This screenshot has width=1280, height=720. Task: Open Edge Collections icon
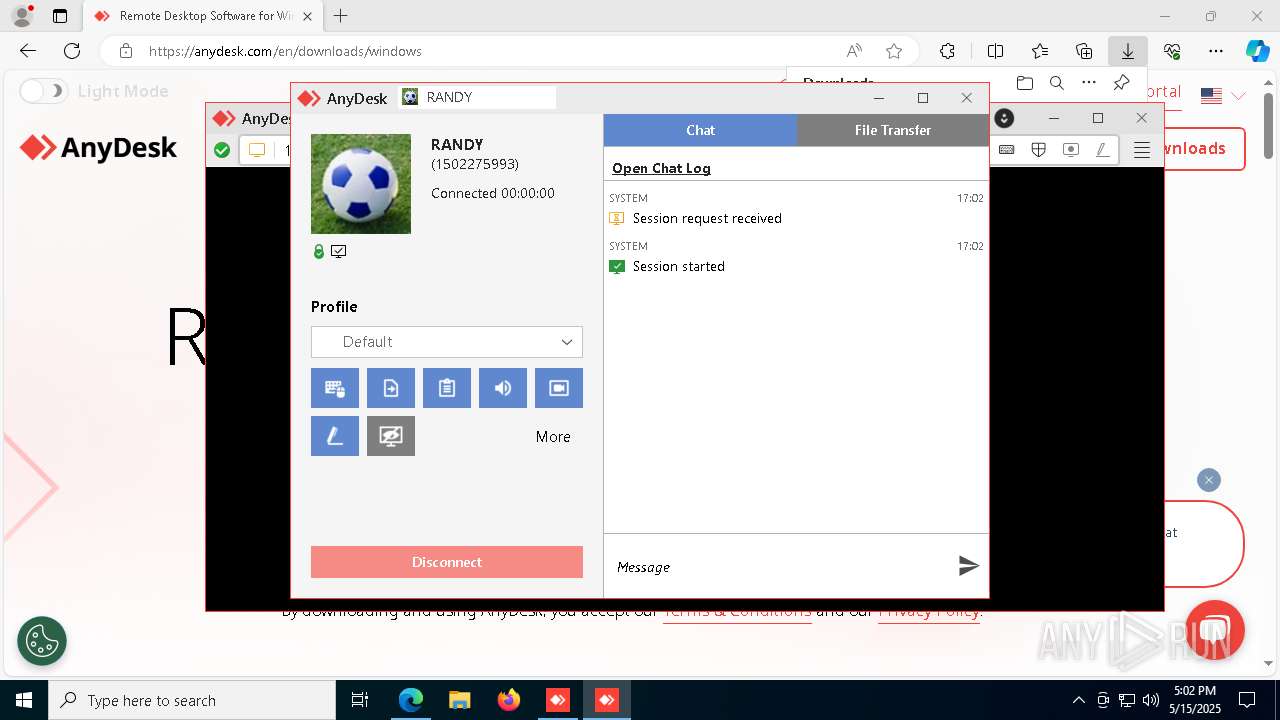pos(1084,51)
